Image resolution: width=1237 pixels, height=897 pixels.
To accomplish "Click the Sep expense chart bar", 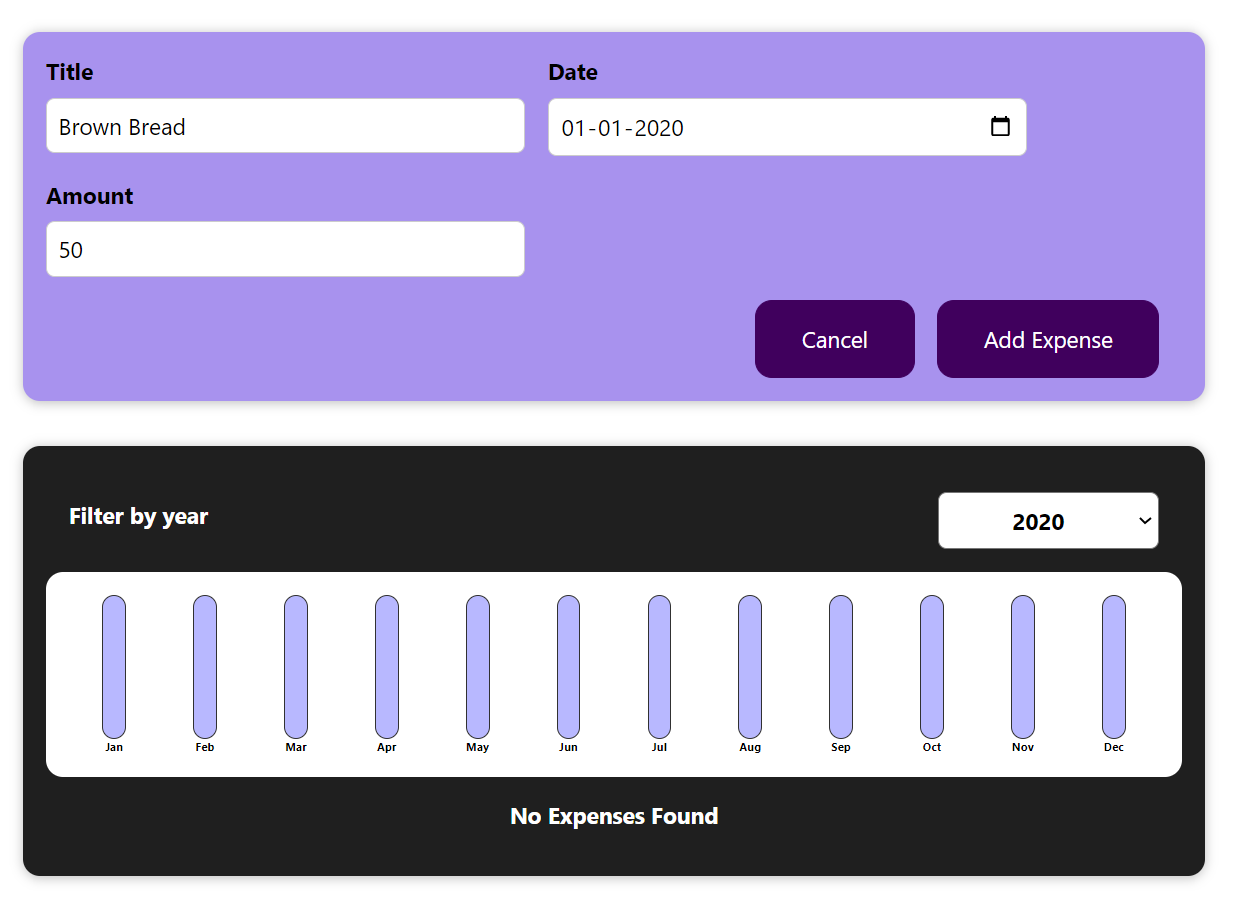I will pos(840,665).
